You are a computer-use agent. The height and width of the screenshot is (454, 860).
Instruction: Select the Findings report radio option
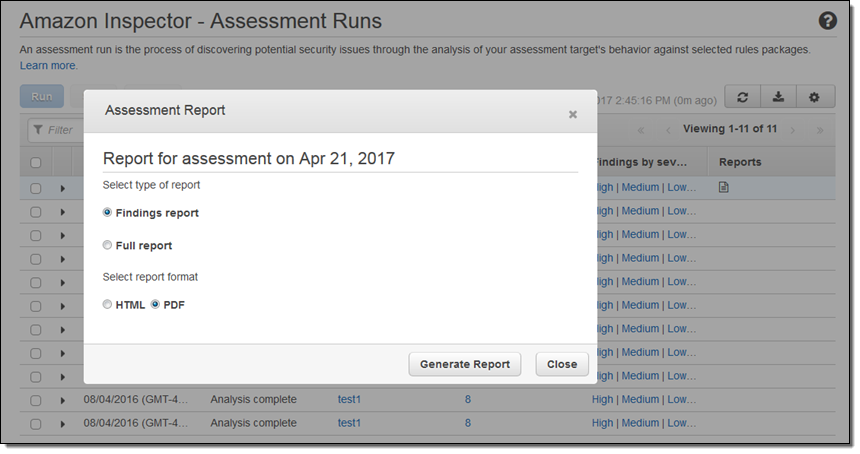click(108, 212)
